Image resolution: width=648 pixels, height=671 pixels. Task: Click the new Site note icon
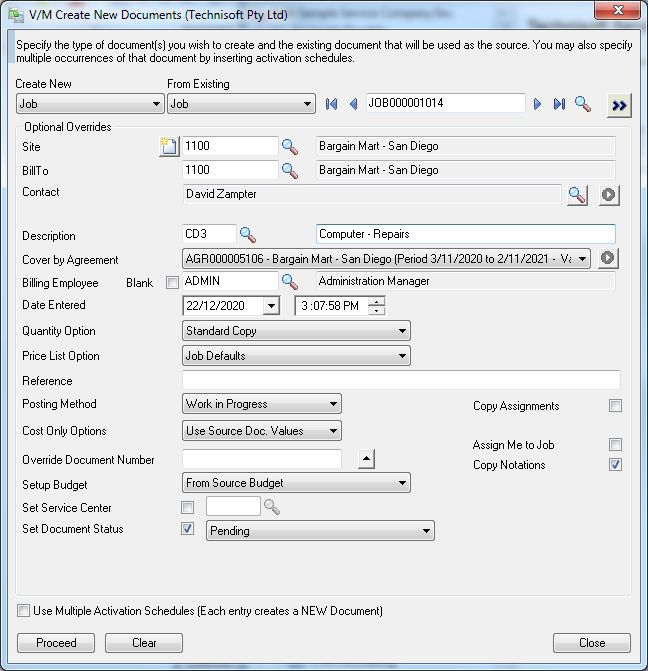(x=169, y=146)
